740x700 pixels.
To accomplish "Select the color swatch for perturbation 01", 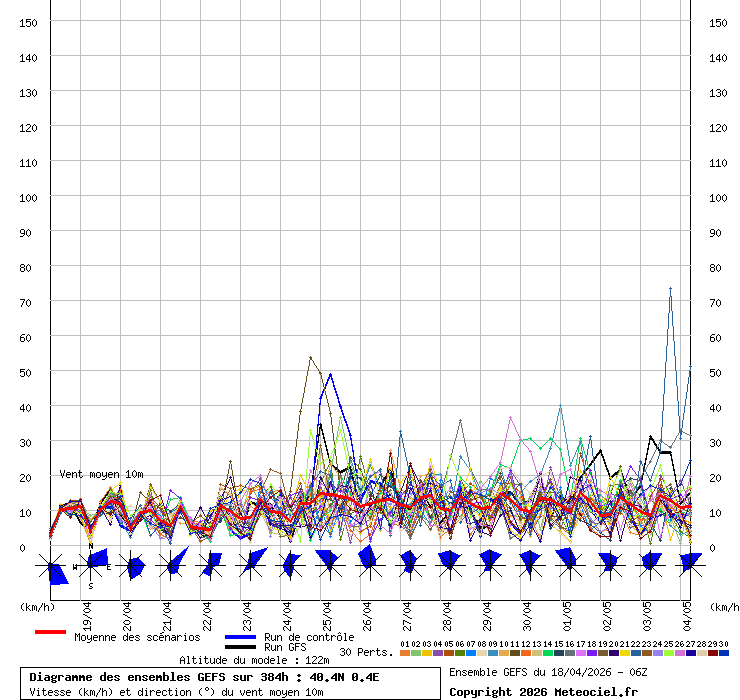I will coord(405,653).
